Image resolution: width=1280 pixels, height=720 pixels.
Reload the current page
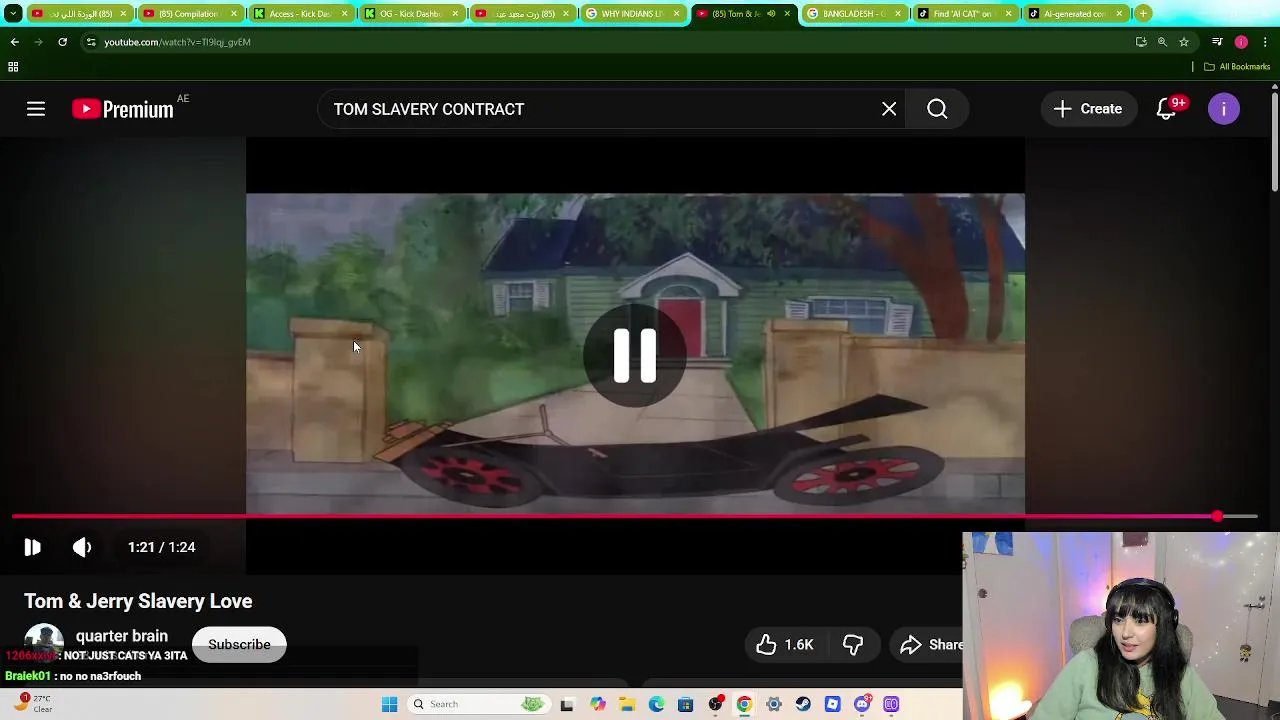pos(62,42)
